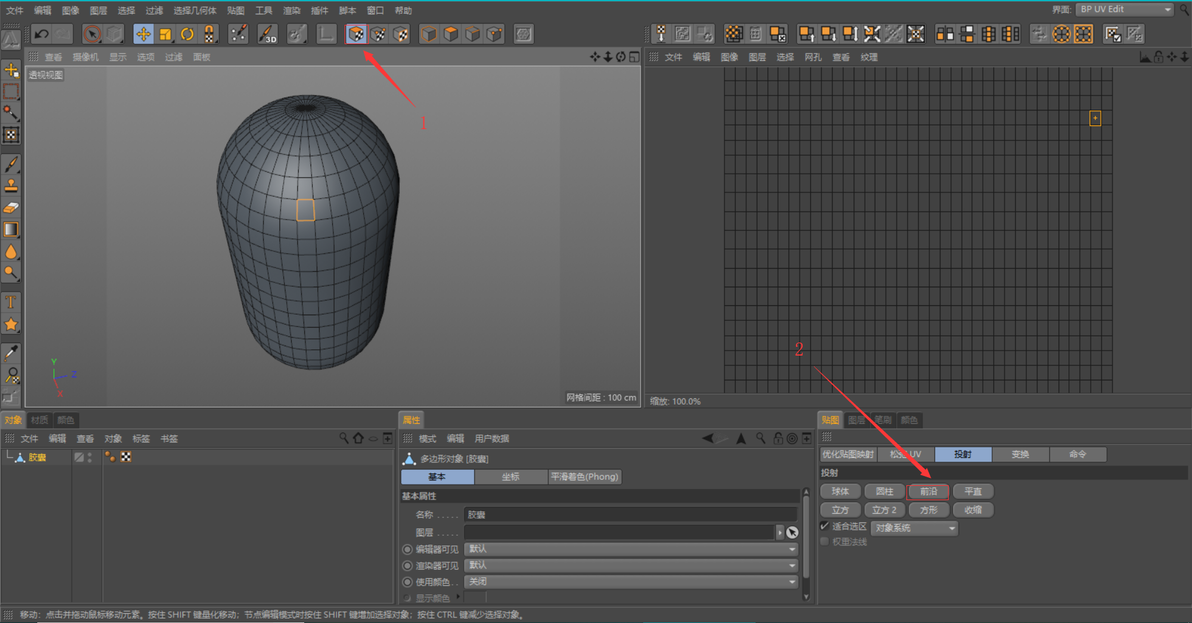Image resolution: width=1192 pixels, height=623 pixels.
Task: Click the 名称 input field
Action: 630,514
